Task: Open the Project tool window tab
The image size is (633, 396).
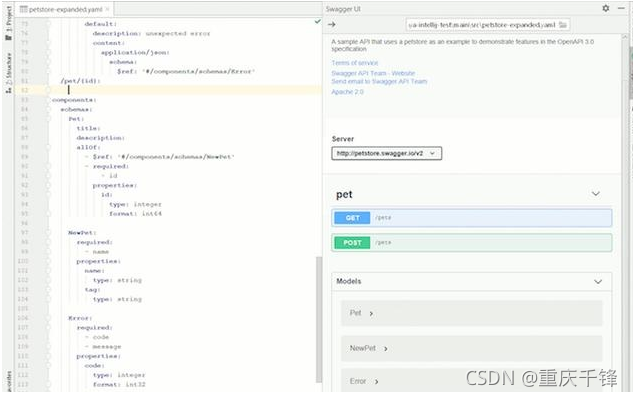Action: point(8,23)
